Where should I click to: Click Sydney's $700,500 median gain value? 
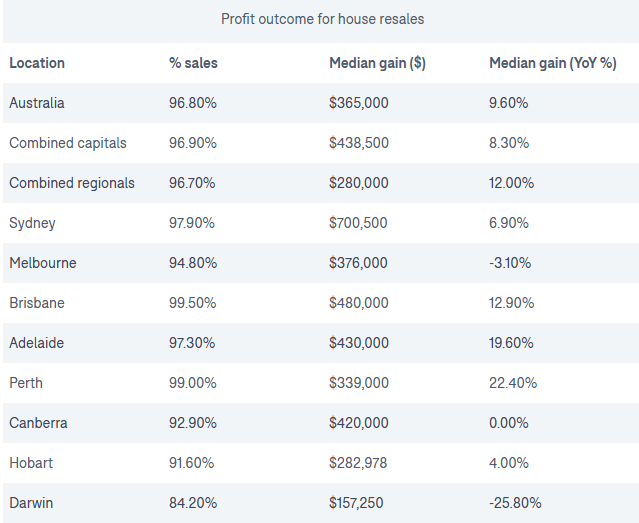coord(358,223)
